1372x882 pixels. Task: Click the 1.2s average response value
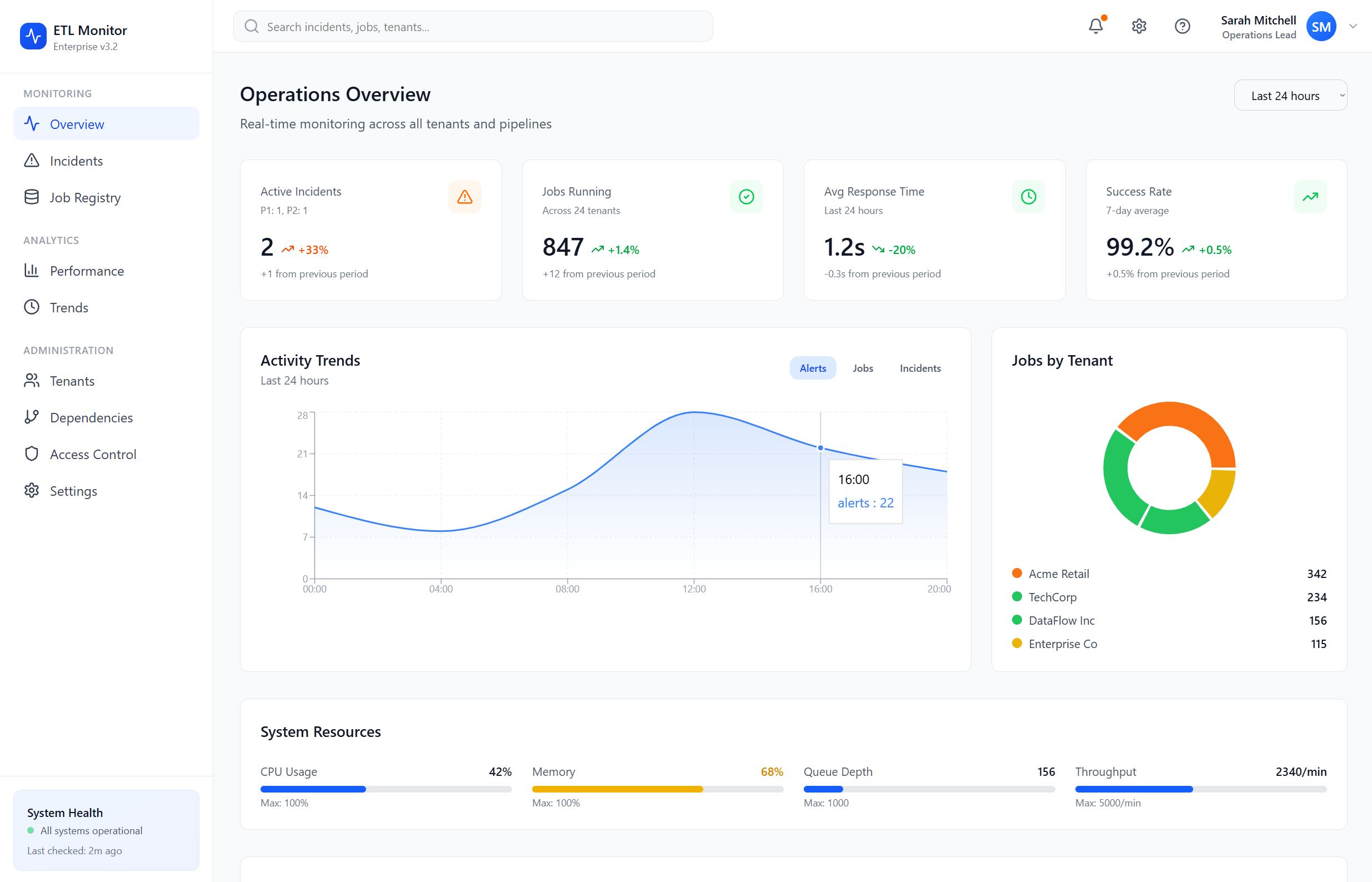[844, 247]
